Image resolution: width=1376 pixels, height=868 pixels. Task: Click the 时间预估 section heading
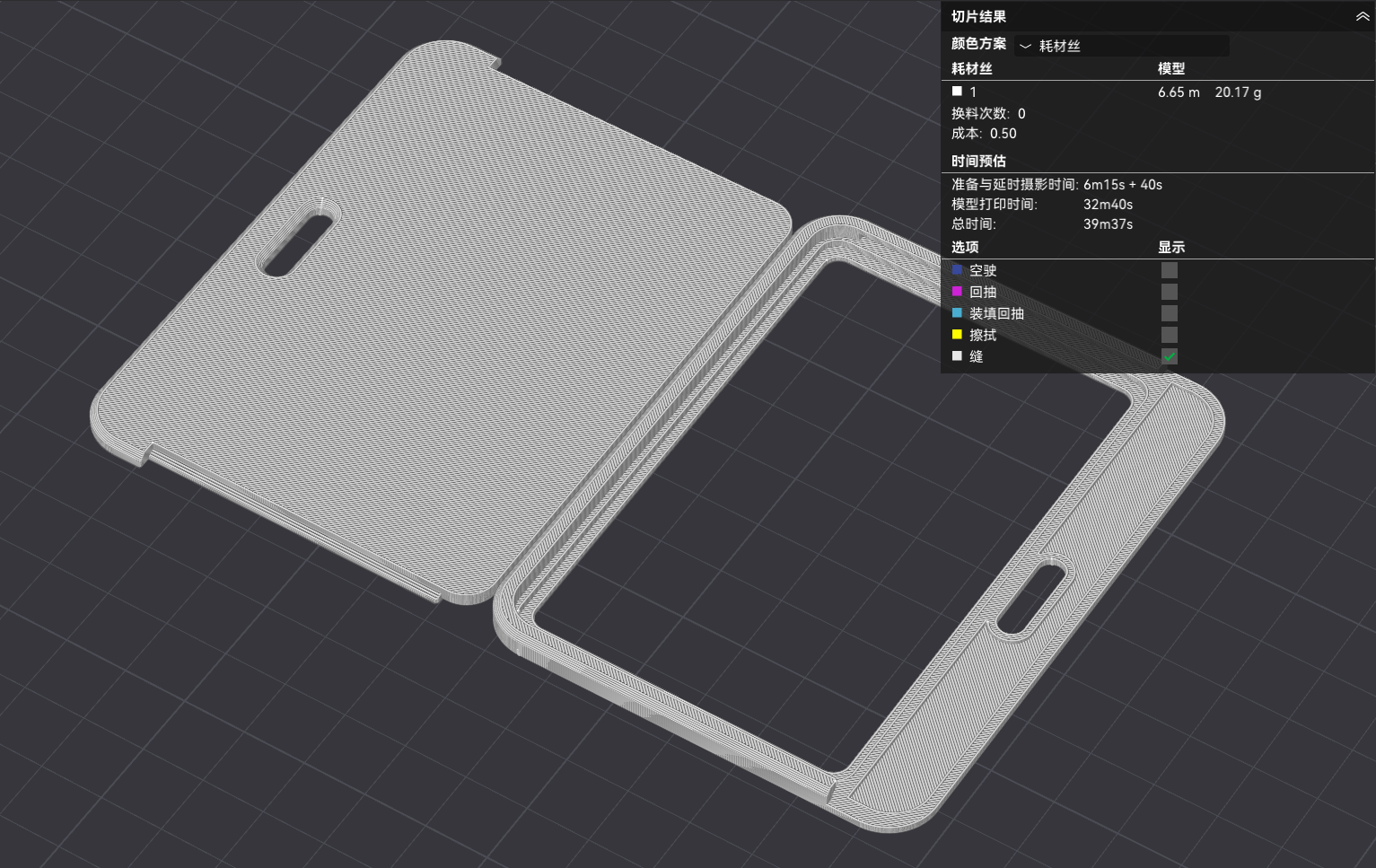click(x=978, y=162)
